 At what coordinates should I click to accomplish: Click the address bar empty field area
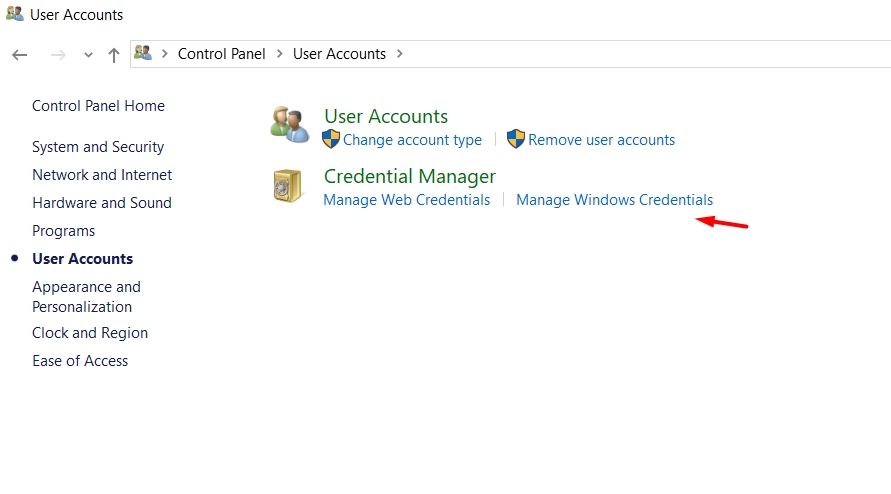[x=648, y=54]
